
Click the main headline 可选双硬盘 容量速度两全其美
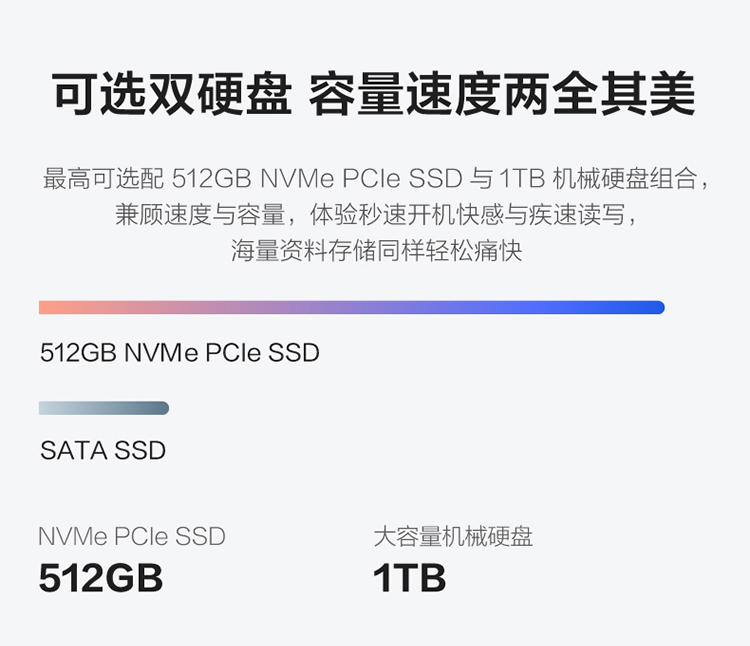tap(374, 94)
